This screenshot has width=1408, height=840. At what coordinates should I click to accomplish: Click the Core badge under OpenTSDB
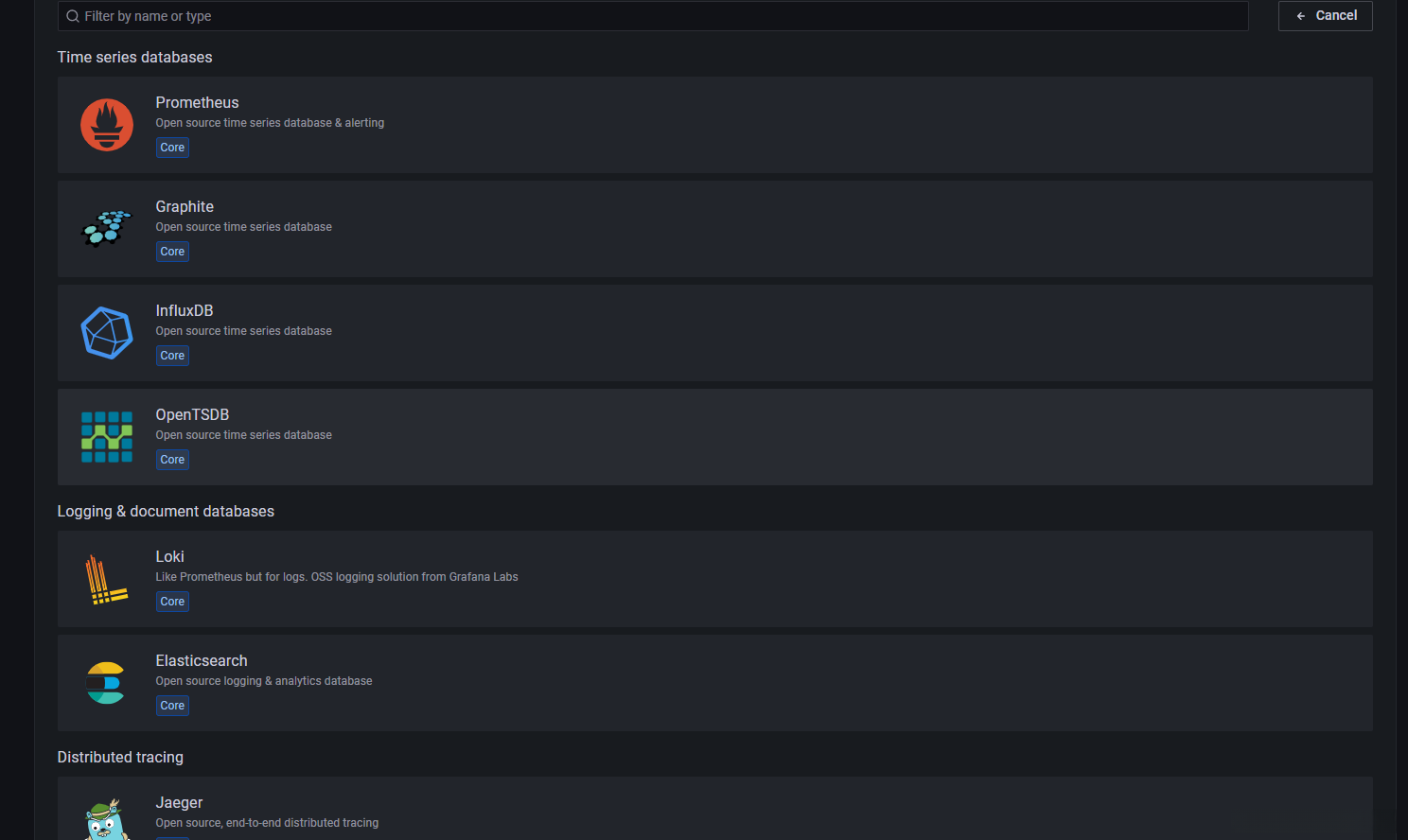click(x=172, y=460)
